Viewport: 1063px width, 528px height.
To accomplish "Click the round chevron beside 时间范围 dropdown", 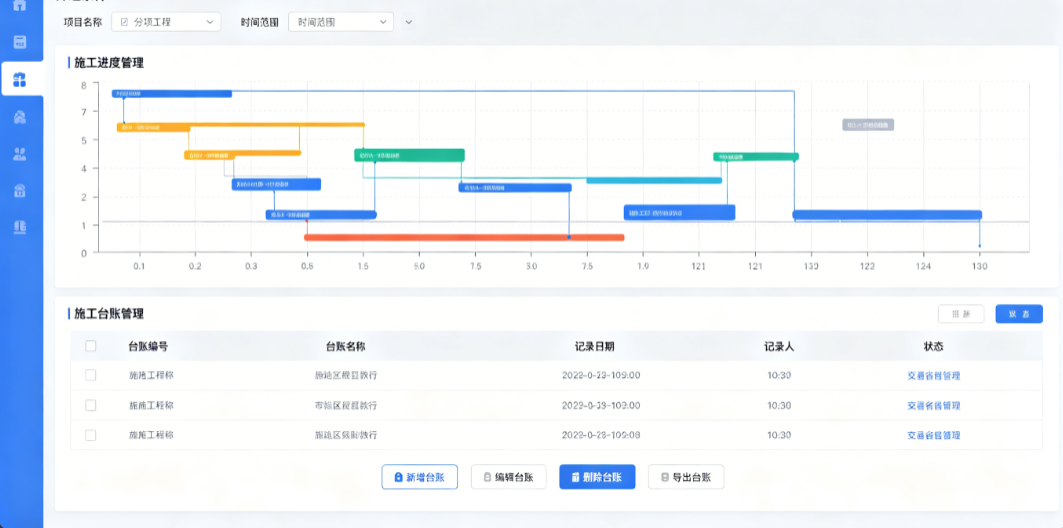I will click(x=408, y=22).
